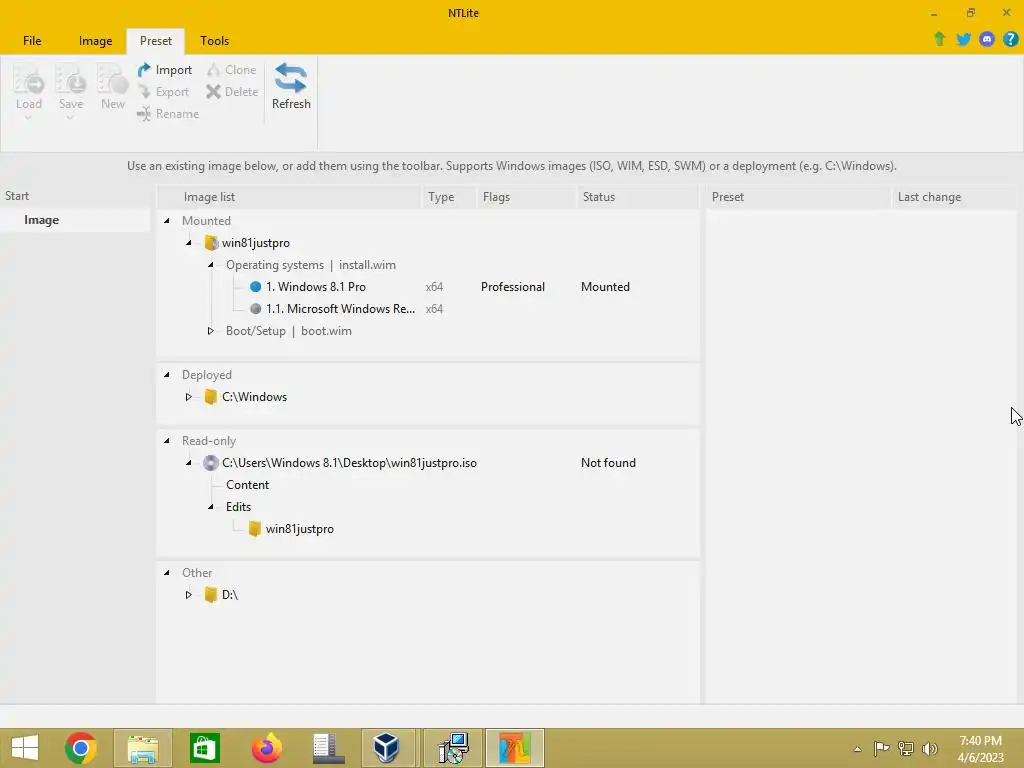Switch to the Image ribbon tab
Viewport: 1024px width, 768px height.
(95, 40)
